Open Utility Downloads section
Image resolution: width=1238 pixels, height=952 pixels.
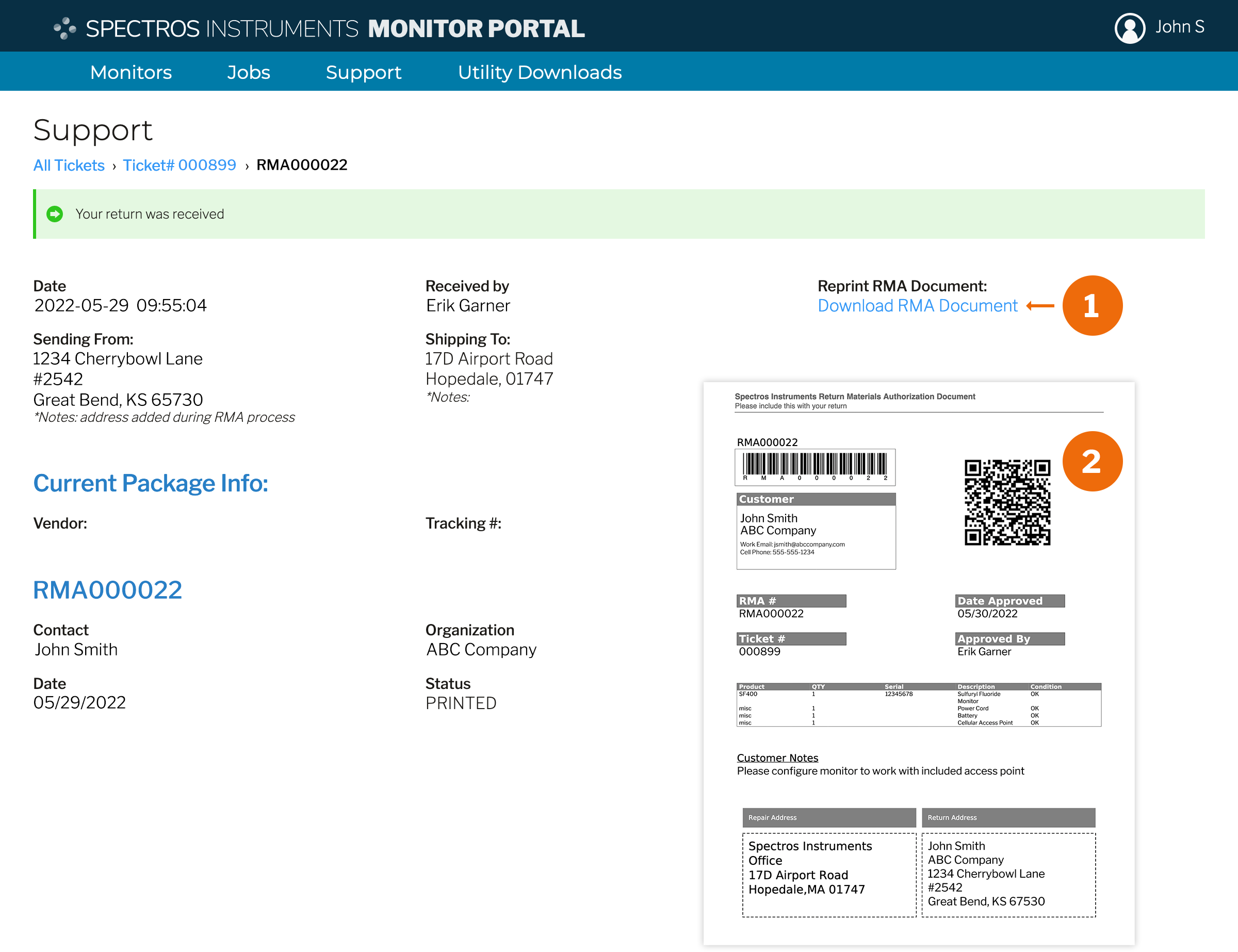[540, 73]
